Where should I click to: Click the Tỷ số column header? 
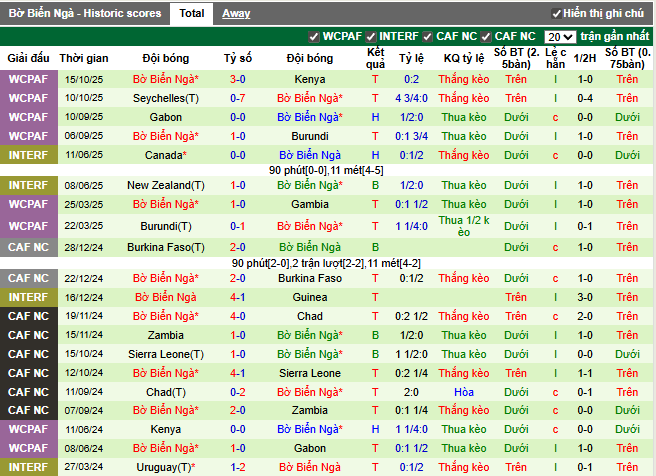[x=238, y=58]
